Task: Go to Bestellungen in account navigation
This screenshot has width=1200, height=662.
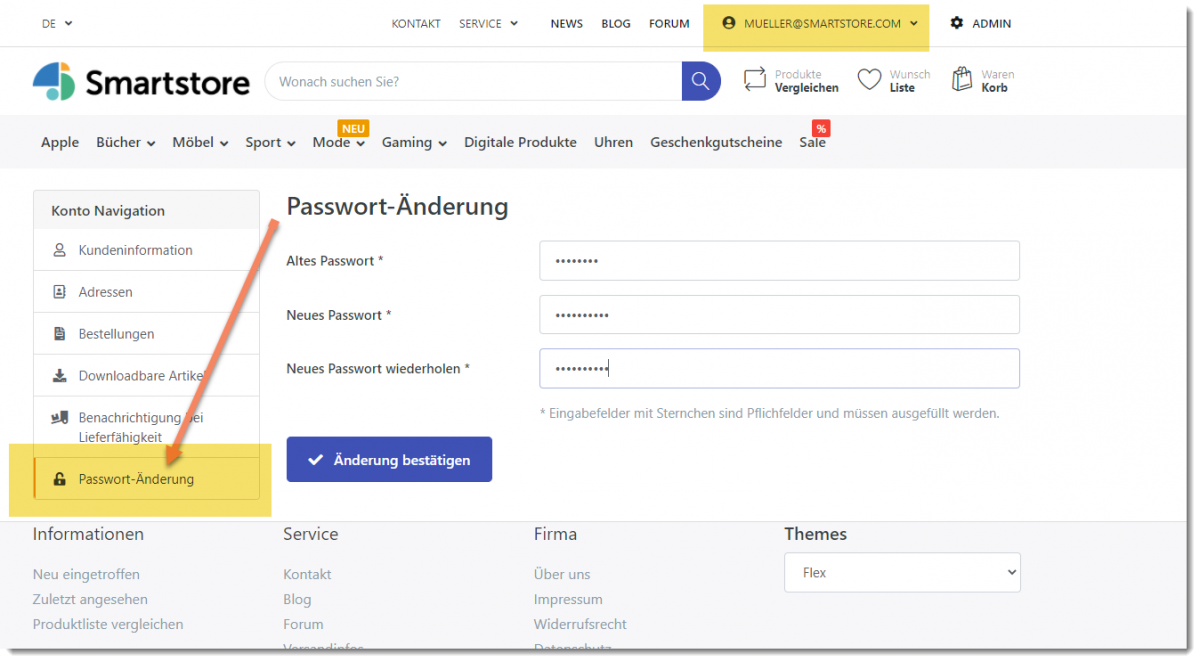Action: [116, 334]
